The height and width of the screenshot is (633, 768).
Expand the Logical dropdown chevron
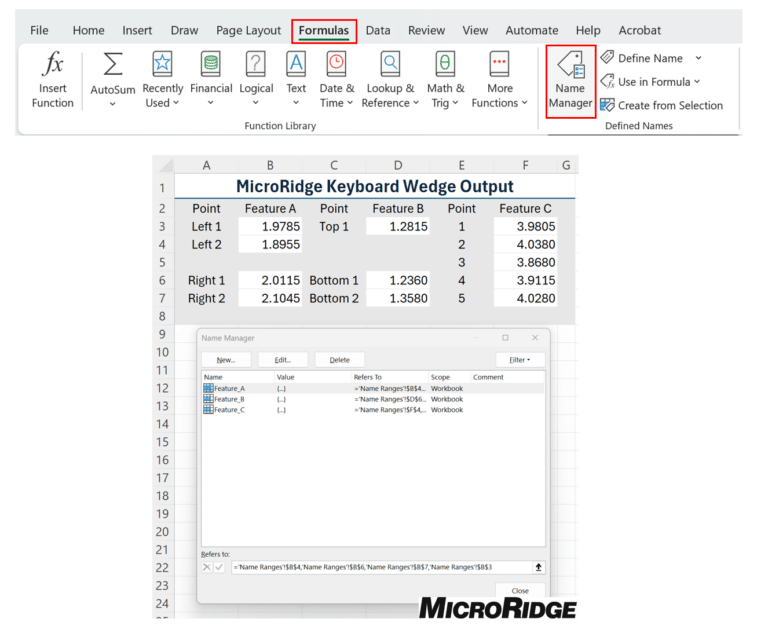point(255,103)
